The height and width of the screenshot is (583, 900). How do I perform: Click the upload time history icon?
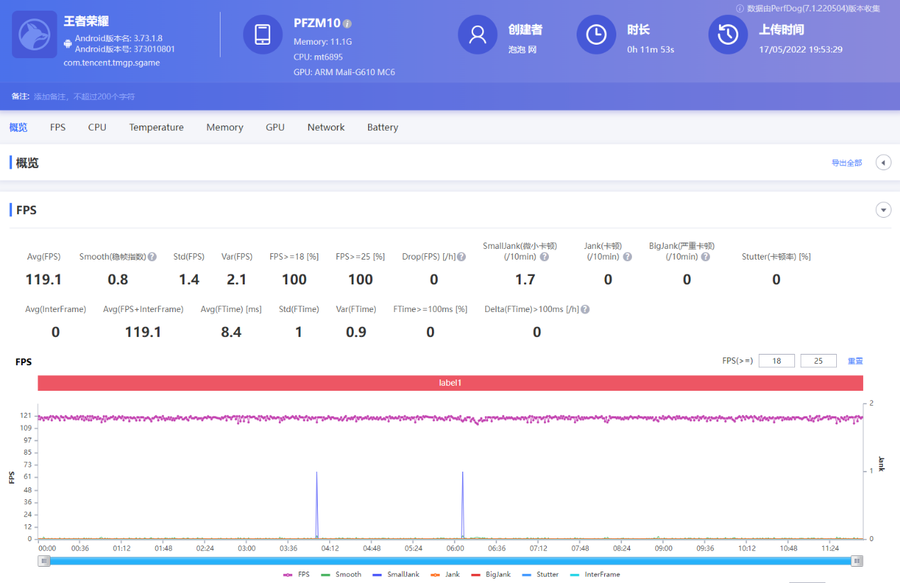[x=727, y=35]
